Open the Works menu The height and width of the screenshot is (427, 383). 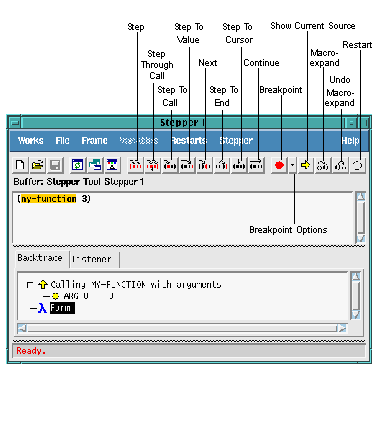coord(30,141)
